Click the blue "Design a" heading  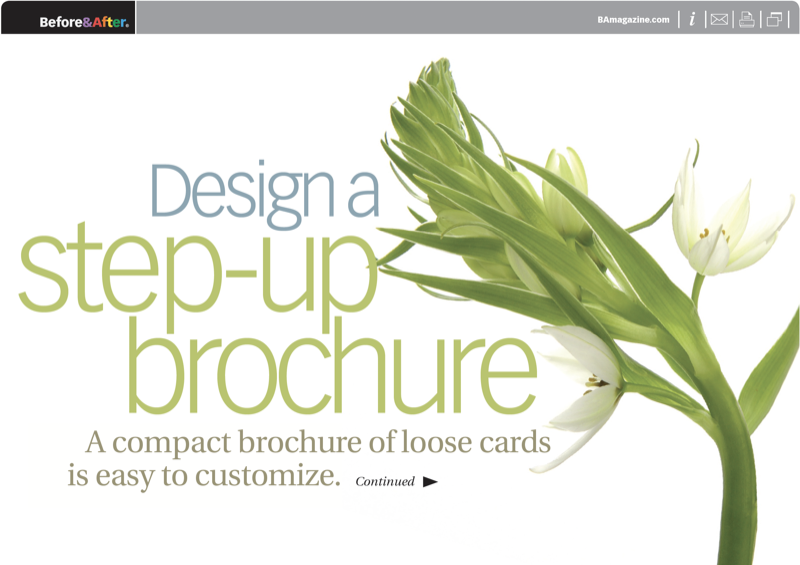pos(264,188)
